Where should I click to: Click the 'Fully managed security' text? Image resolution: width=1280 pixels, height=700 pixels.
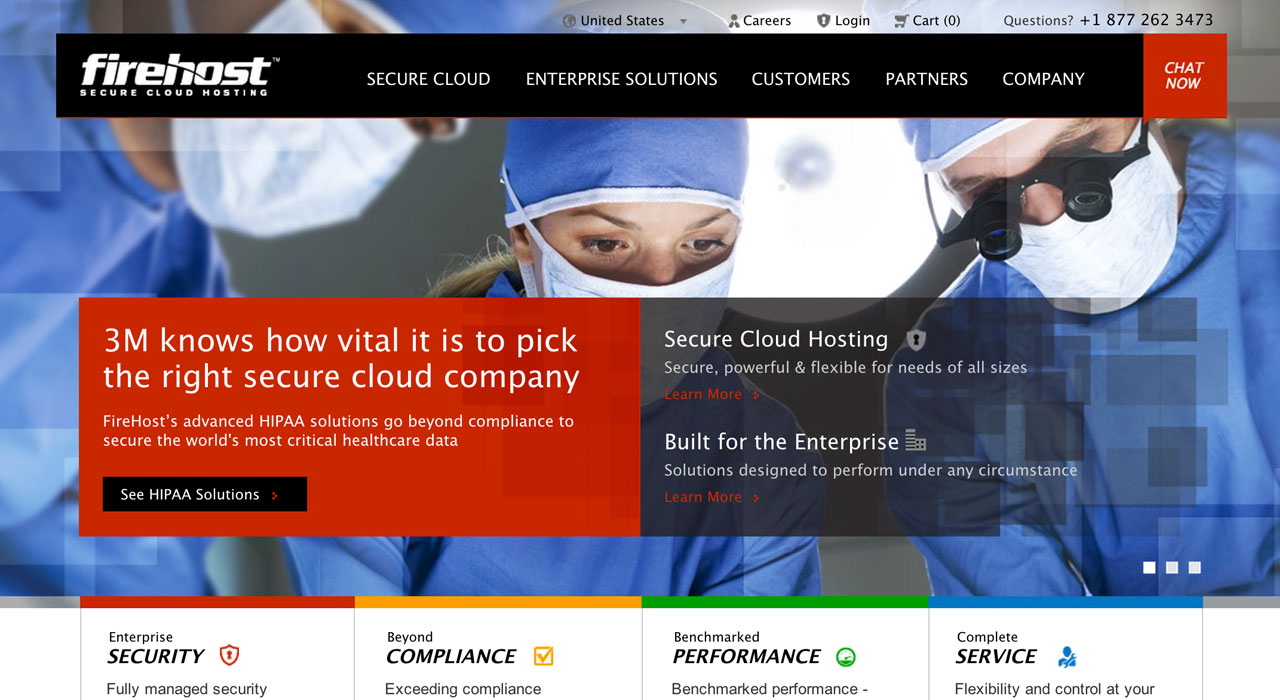coord(187,689)
